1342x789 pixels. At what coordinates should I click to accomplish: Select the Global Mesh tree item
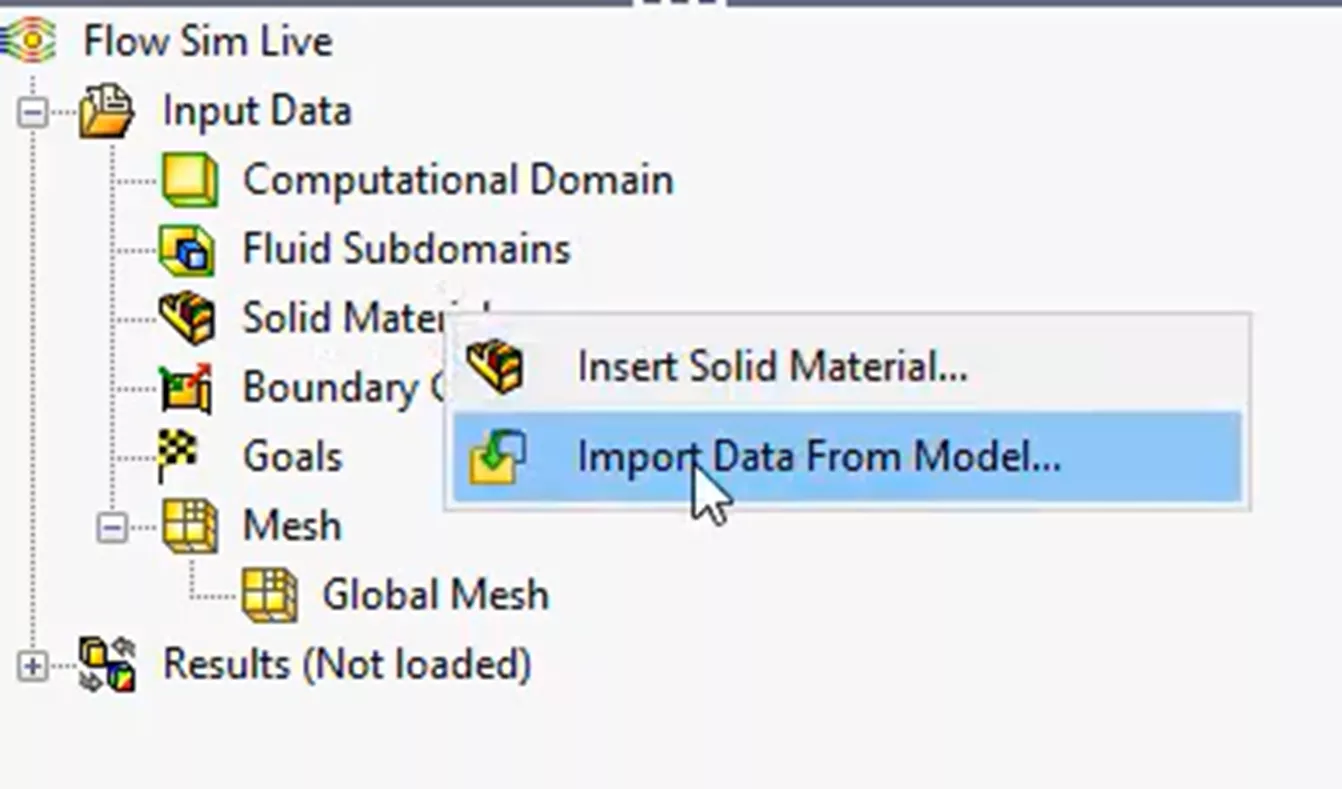pyautogui.click(x=435, y=592)
